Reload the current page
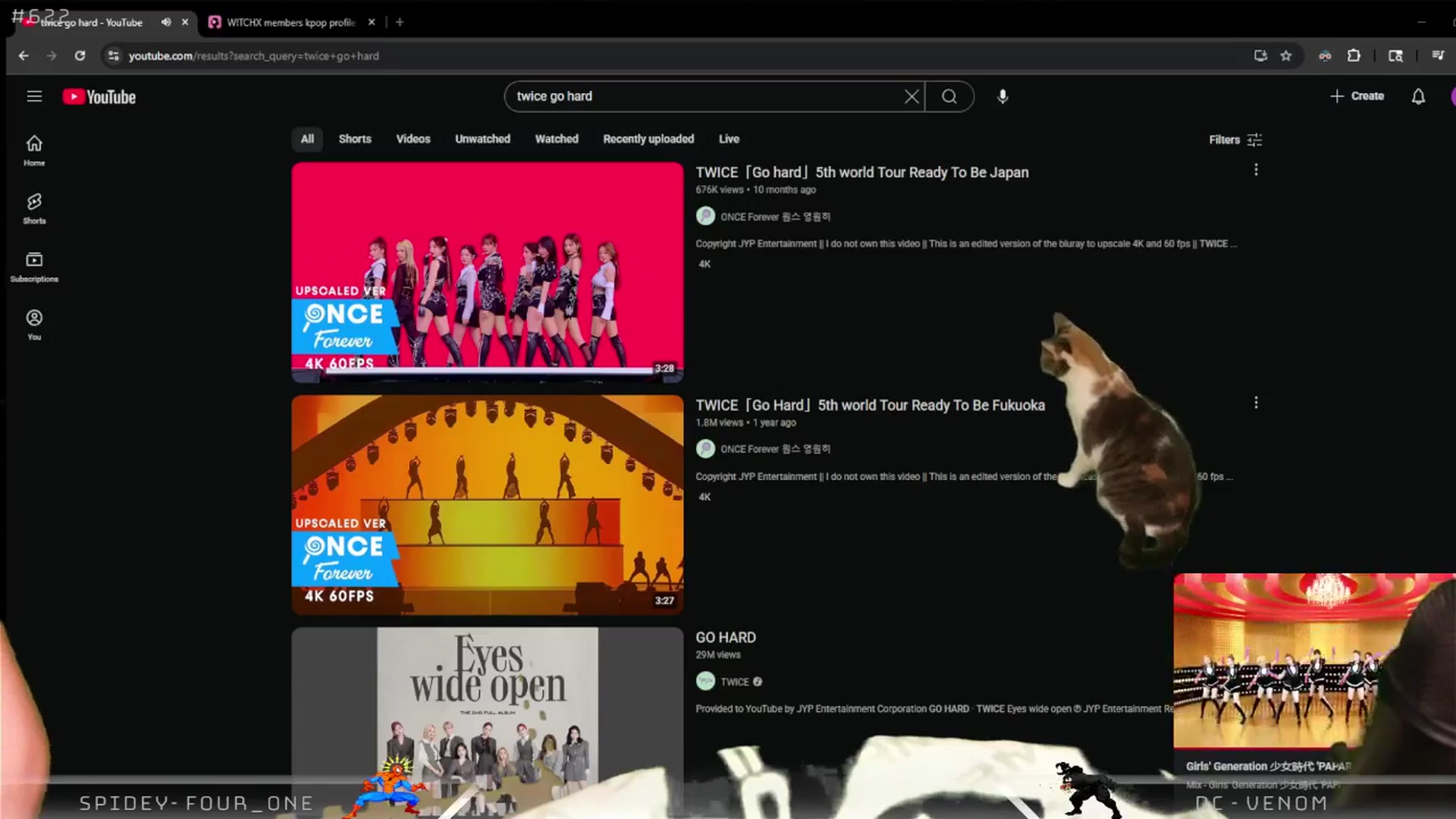Image resolution: width=1456 pixels, height=819 pixels. pos(80,55)
